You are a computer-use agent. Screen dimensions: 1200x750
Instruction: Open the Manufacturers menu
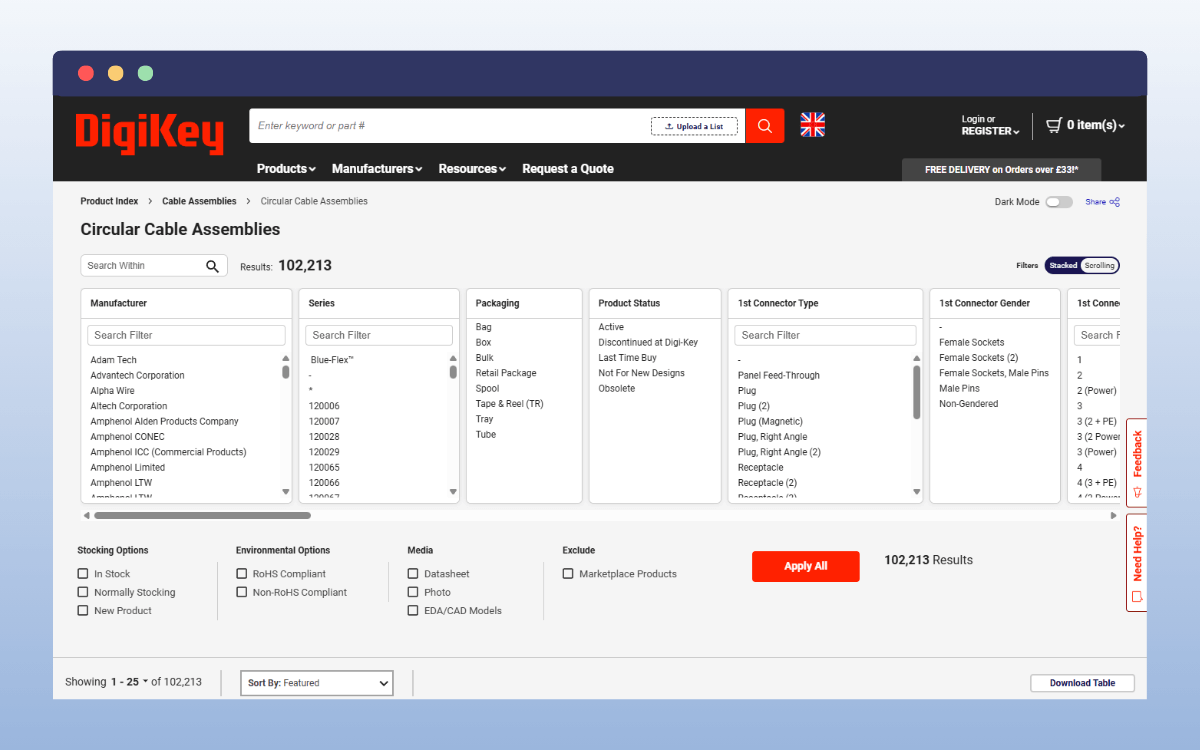tap(376, 169)
